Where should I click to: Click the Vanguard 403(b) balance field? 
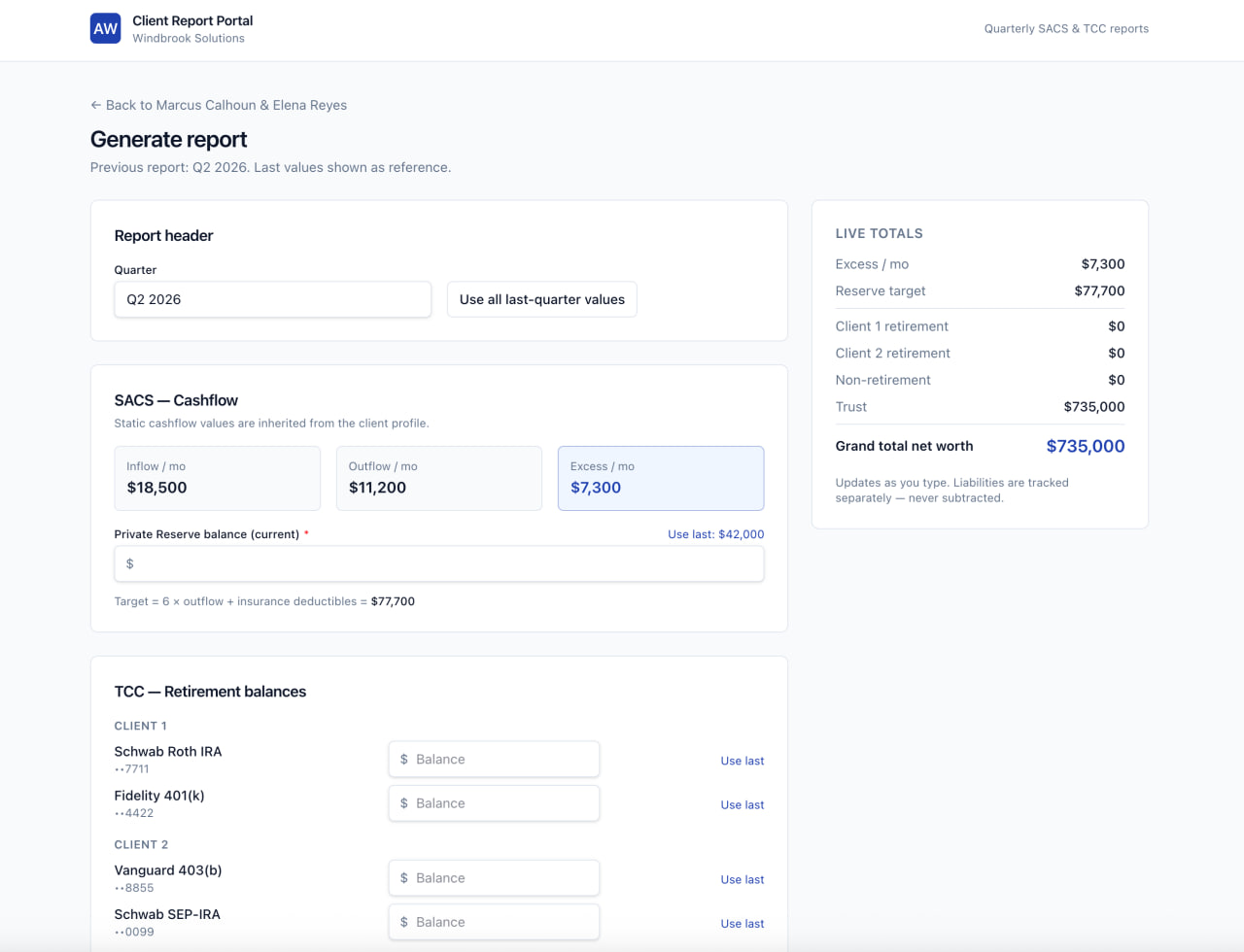[x=494, y=878]
